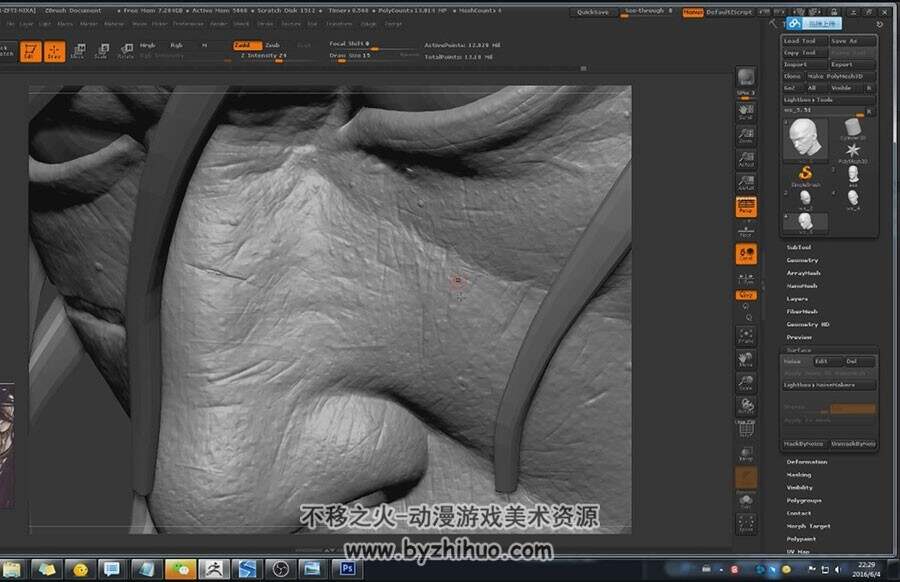
Task: Click Import button in Tool panel
Action: [x=805, y=64]
